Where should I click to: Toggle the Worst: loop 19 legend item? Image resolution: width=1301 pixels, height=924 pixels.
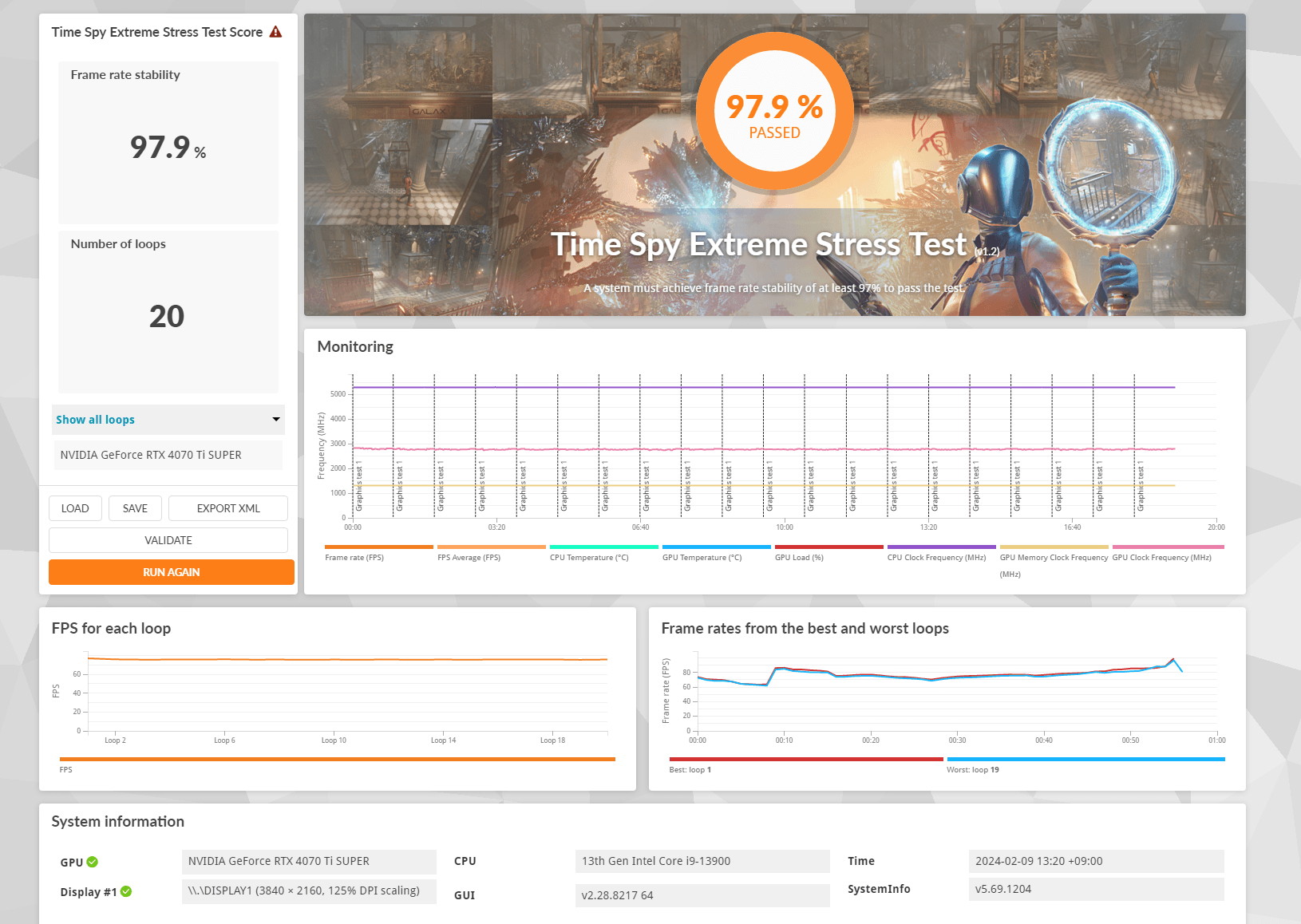click(x=1085, y=764)
